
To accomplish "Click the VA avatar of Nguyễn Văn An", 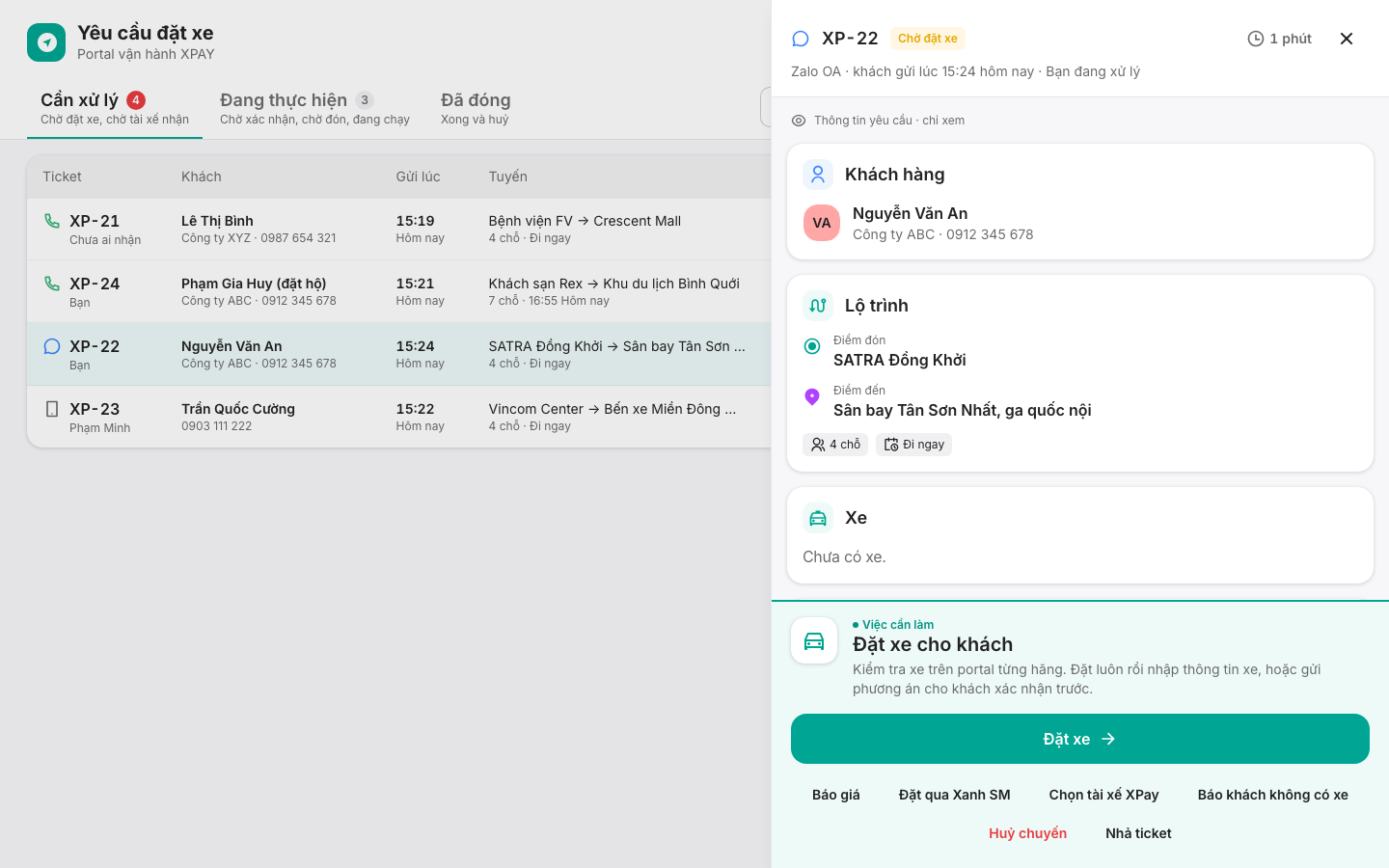I will 822,223.
